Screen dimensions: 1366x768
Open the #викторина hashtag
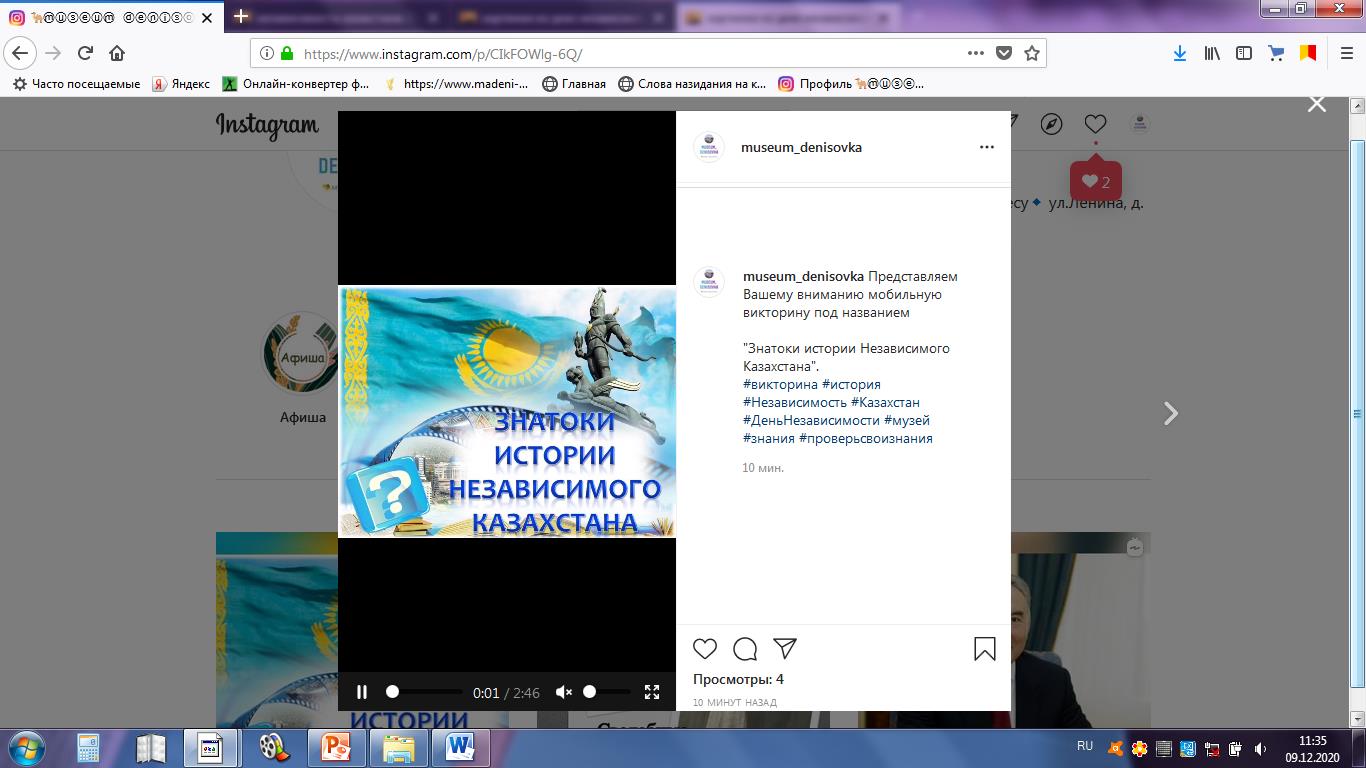coord(780,385)
